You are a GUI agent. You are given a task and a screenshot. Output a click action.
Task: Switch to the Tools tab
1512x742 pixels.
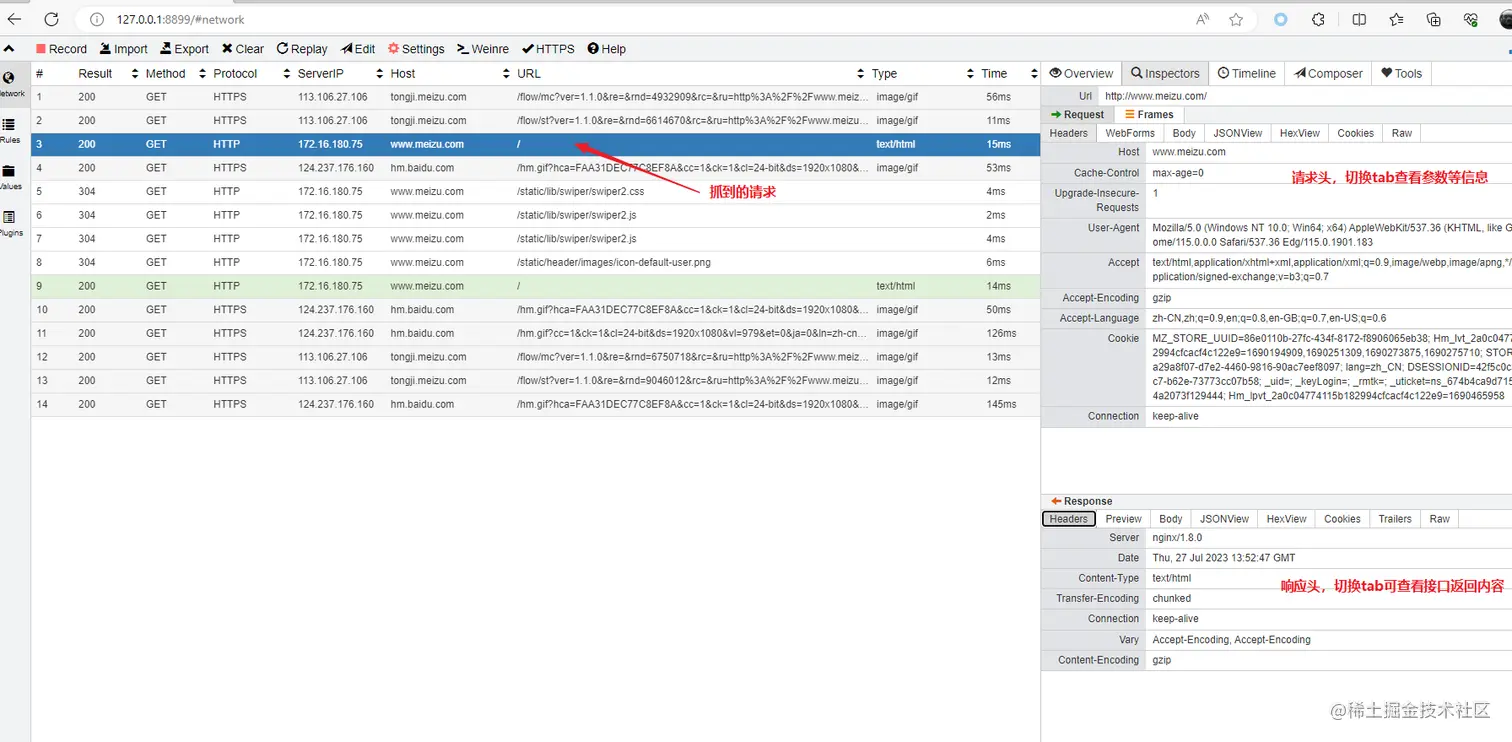pos(1401,73)
